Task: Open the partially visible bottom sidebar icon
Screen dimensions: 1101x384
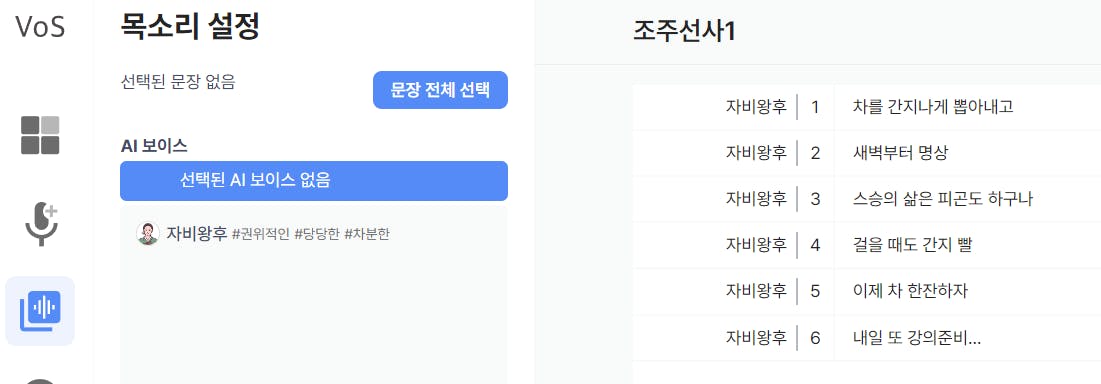Action: click(x=40, y=380)
